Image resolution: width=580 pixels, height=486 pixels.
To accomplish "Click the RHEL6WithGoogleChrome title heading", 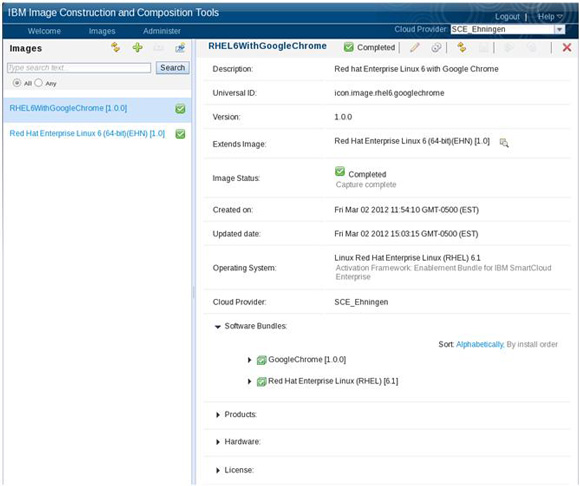I will point(267,46).
